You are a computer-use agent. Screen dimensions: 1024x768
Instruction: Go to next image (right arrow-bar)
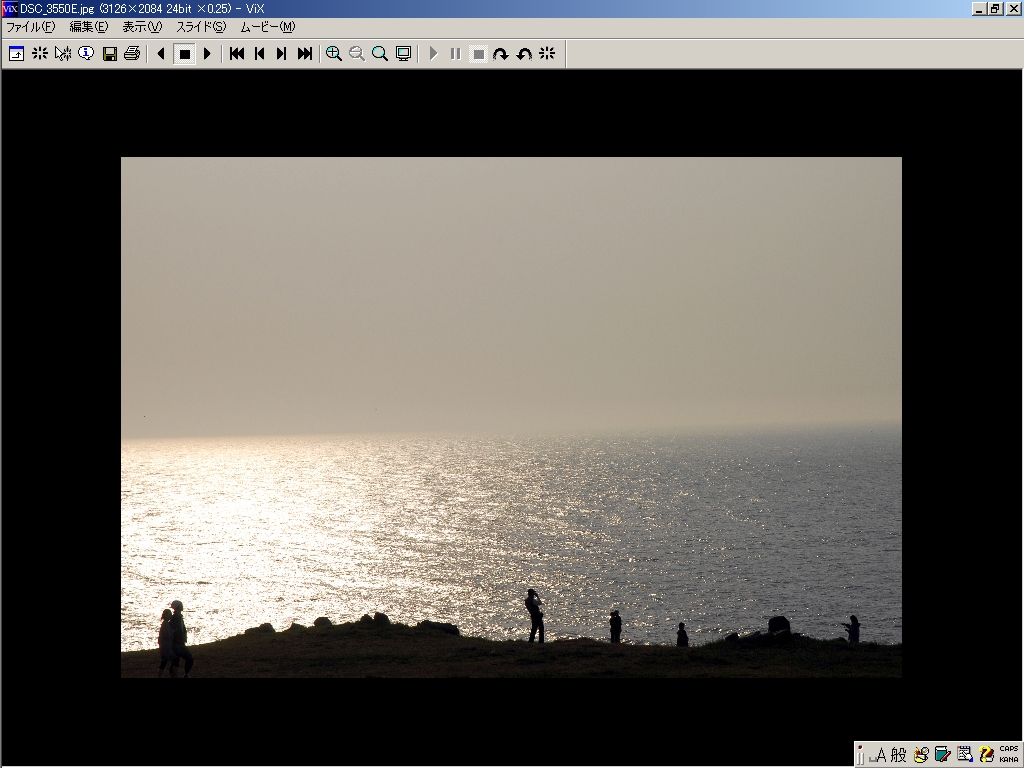click(282, 54)
